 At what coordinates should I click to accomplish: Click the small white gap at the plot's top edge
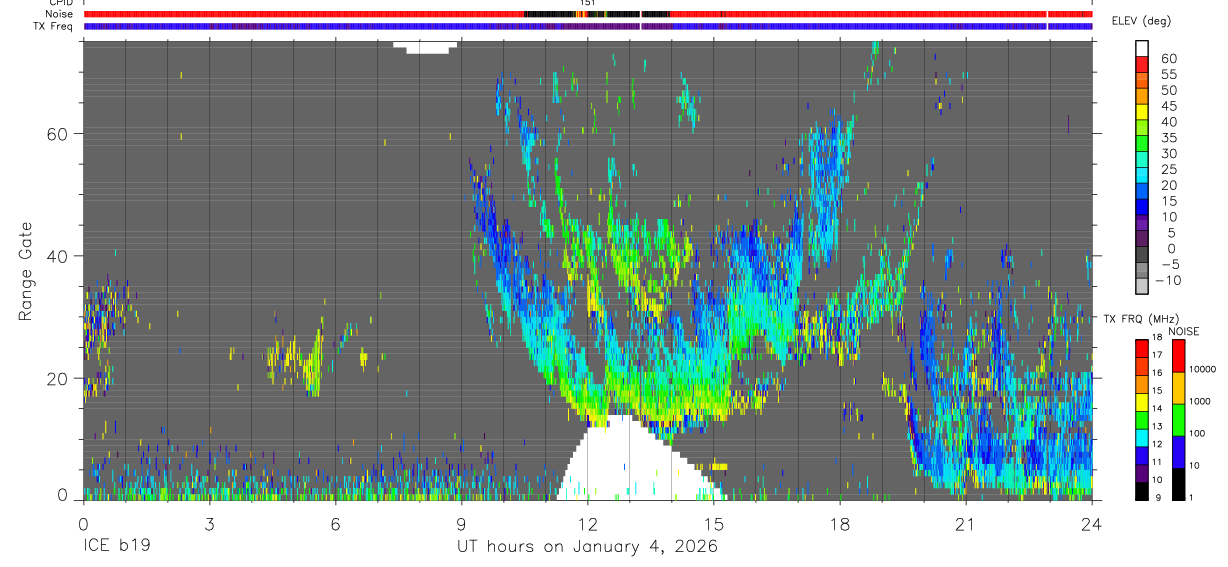point(425,46)
